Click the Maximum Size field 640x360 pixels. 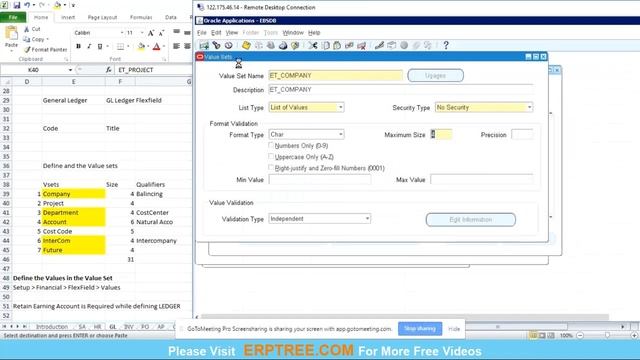click(441, 134)
